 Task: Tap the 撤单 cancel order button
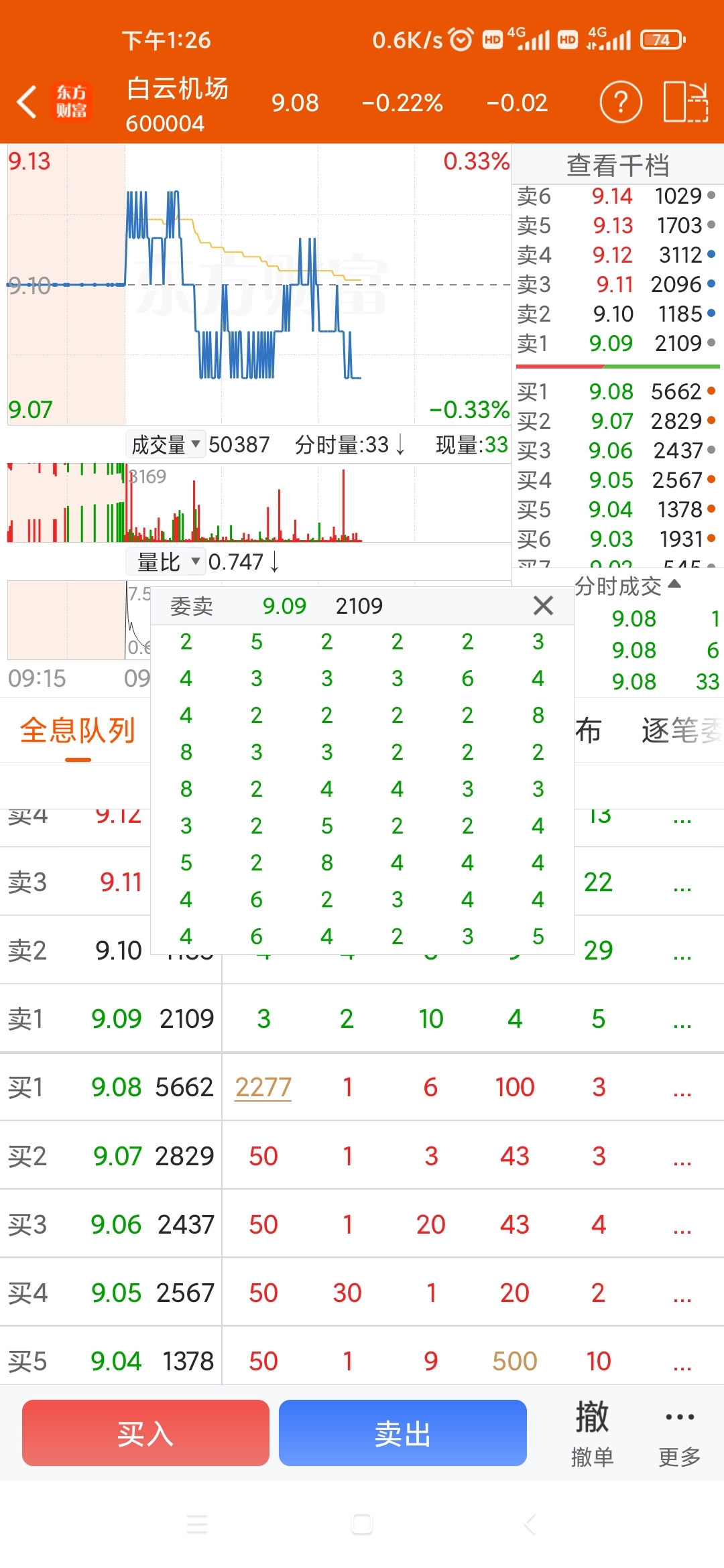tap(592, 1433)
